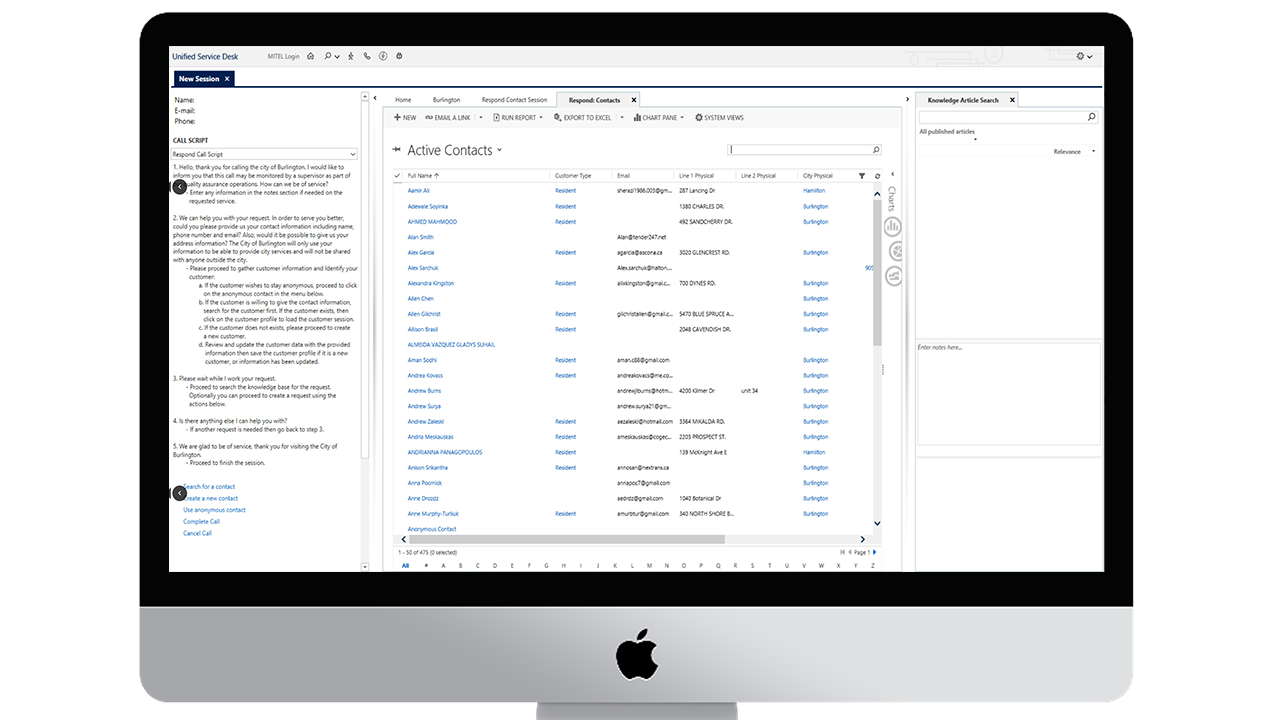
Task: Click the Home icon in the top navigation bar
Action: point(310,56)
